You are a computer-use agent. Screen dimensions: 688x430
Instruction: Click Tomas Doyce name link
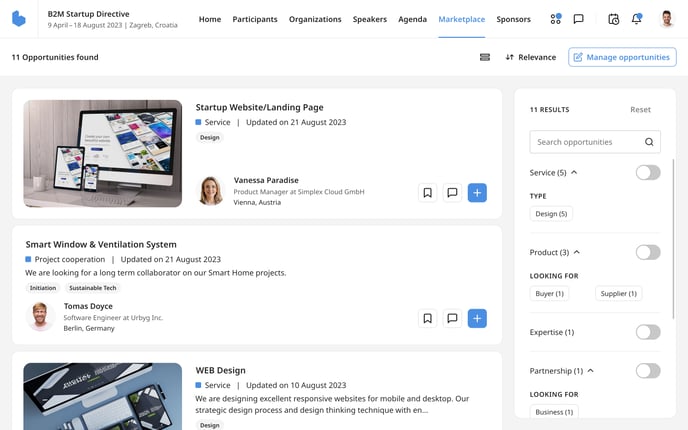click(x=88, y=306)
